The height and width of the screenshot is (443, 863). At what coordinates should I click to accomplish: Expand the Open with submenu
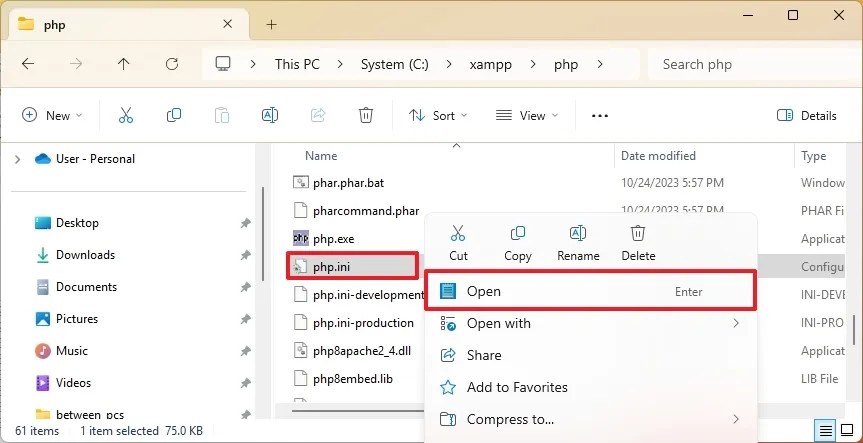(736, 323)
